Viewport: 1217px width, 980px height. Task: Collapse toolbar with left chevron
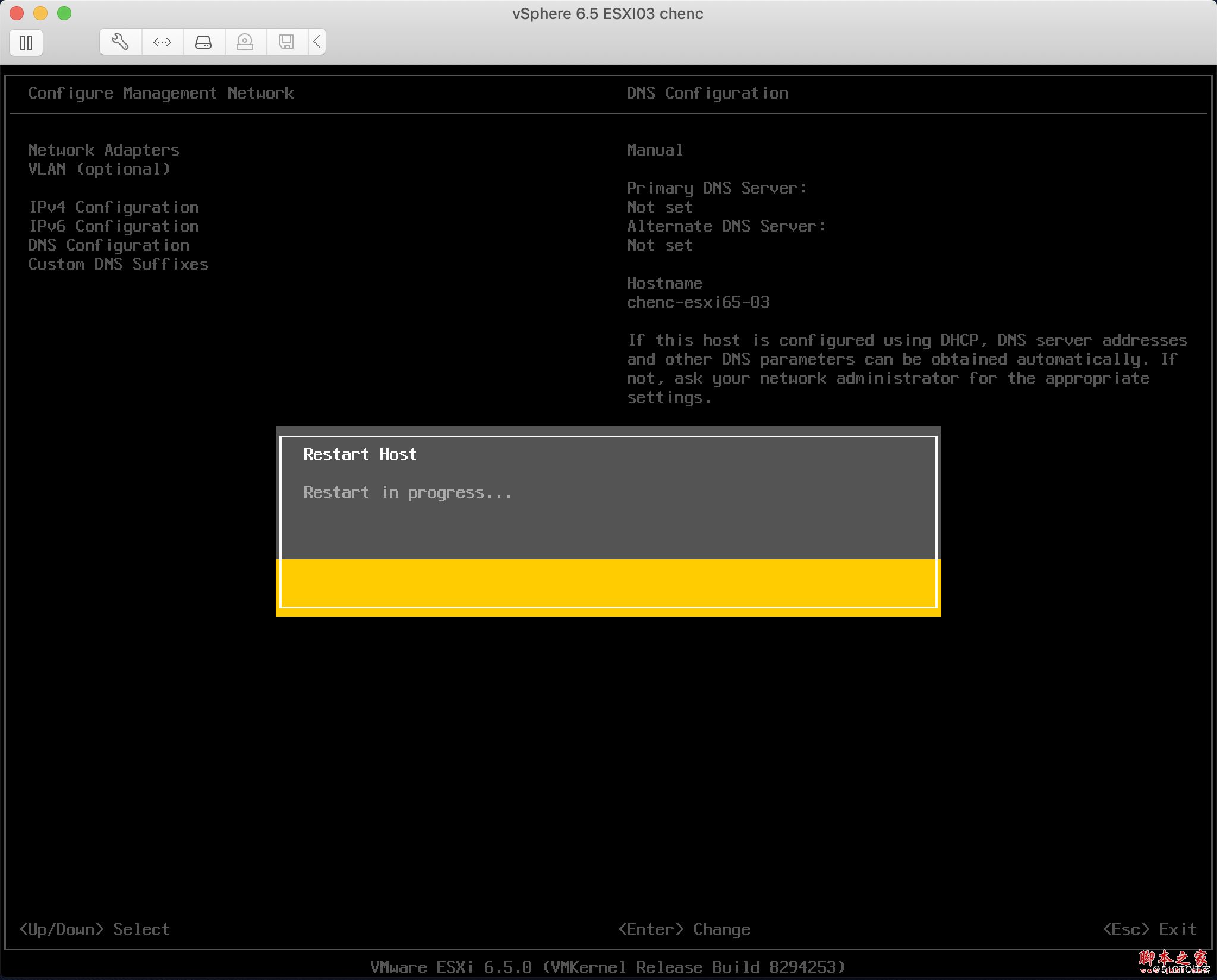pos(317,42)
